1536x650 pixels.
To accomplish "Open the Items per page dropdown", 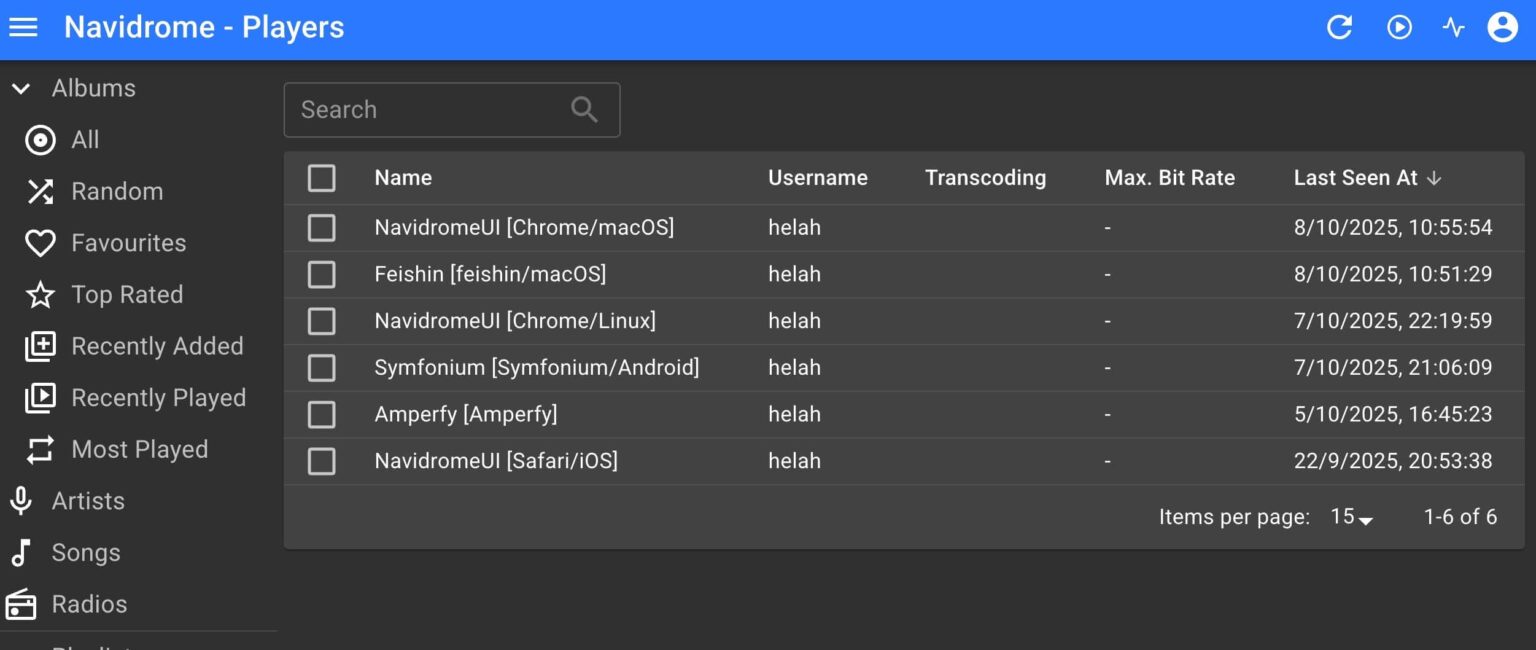I will coord(1350,516).
